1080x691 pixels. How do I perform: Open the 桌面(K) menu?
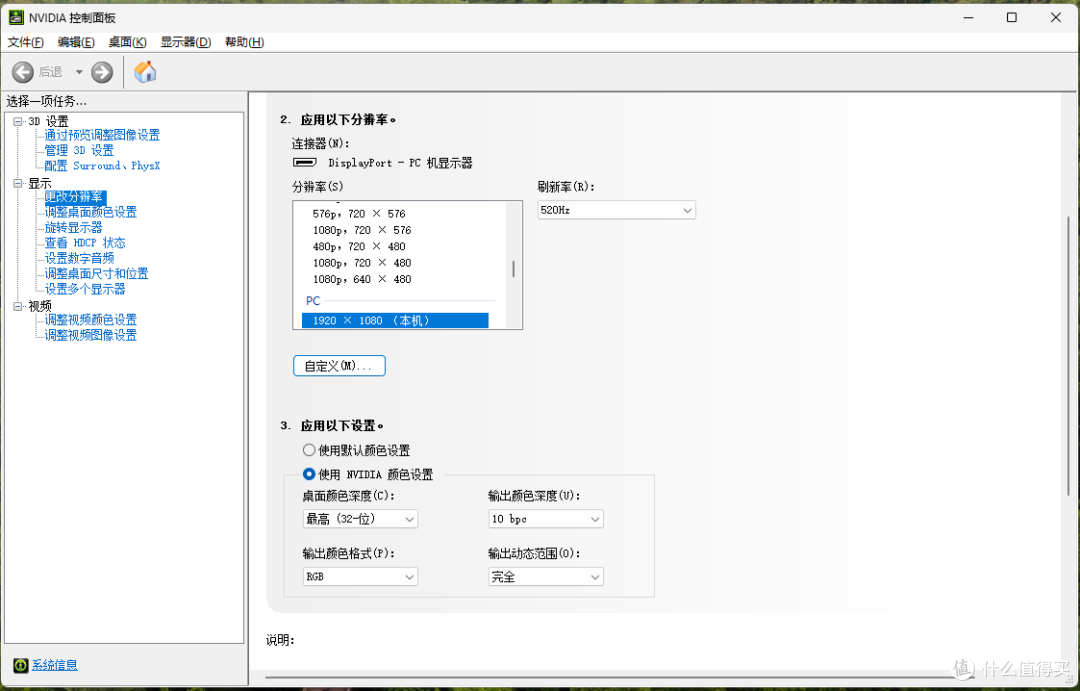point(127,42)
